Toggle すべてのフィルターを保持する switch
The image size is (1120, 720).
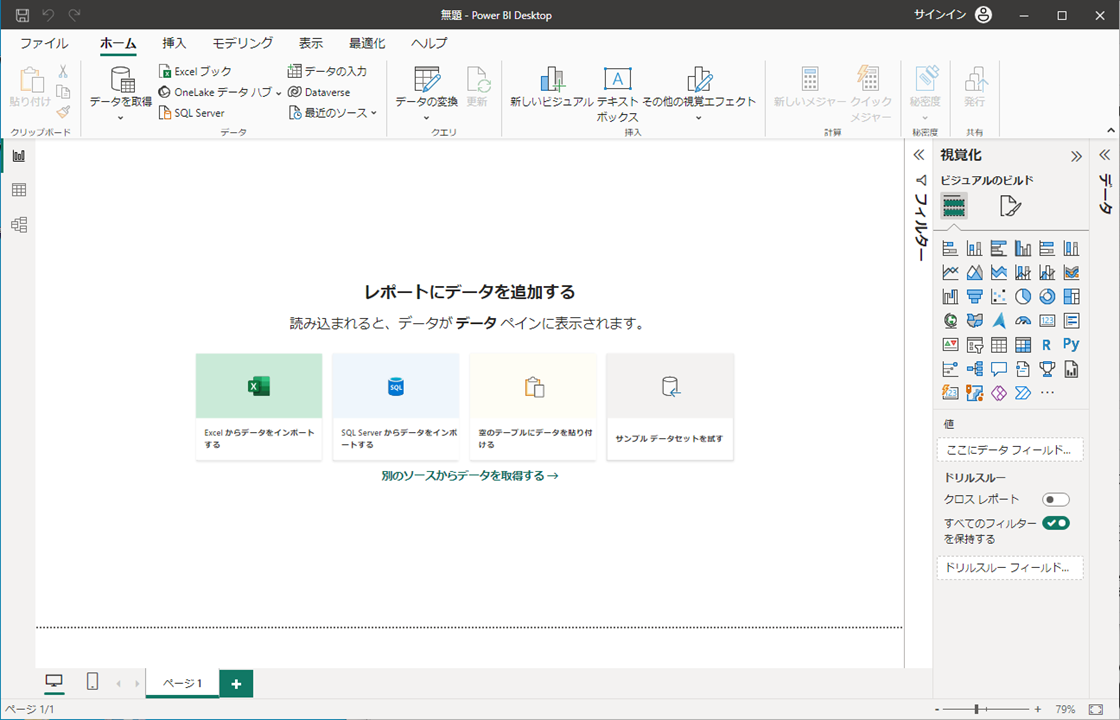[x=1056, y=523]
